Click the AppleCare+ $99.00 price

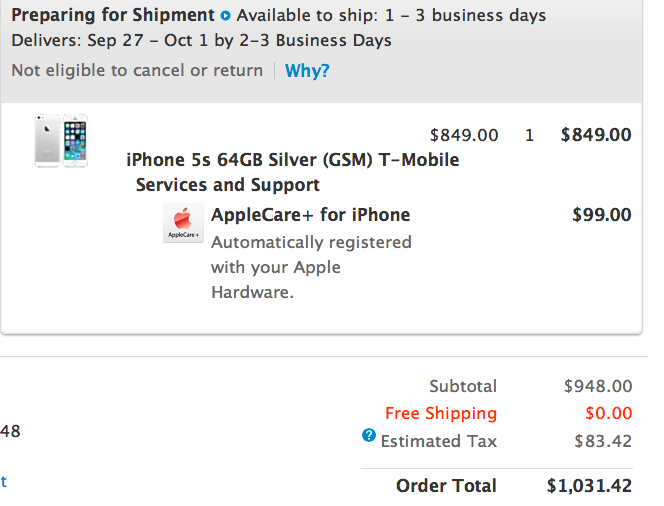point(601,215)
